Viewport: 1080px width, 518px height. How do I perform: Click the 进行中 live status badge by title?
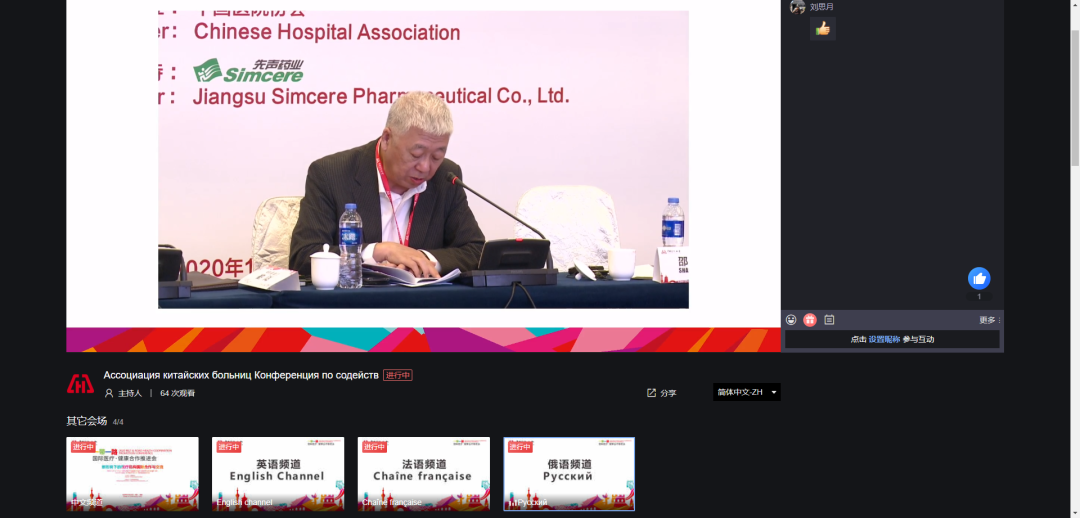(x=397, y=375)
